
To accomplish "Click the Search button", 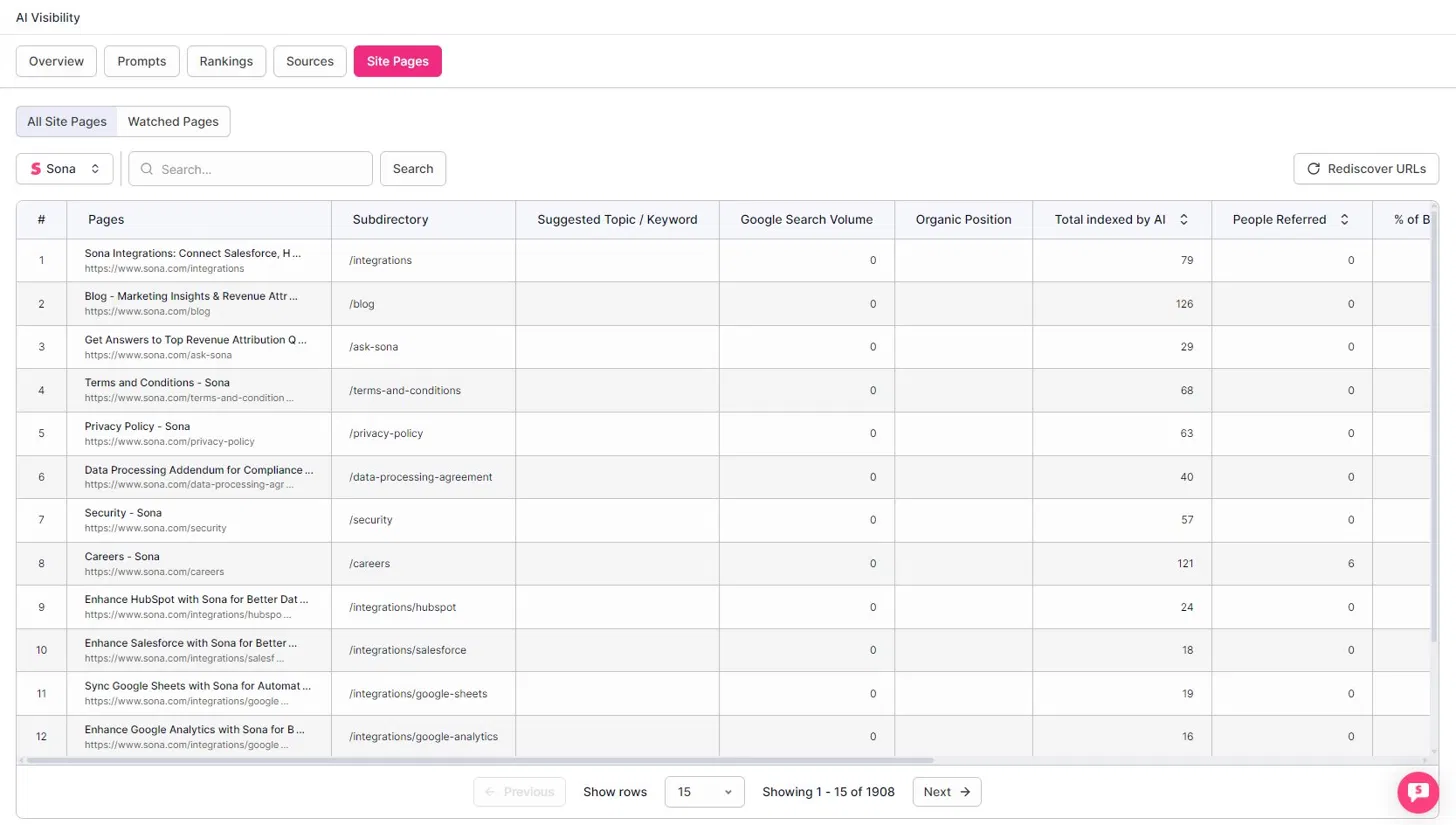I will (x=413, y=169).
